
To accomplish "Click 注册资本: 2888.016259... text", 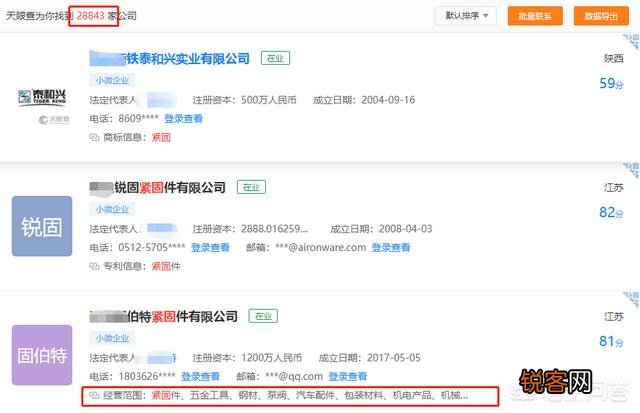I will [x=250, y=229].
